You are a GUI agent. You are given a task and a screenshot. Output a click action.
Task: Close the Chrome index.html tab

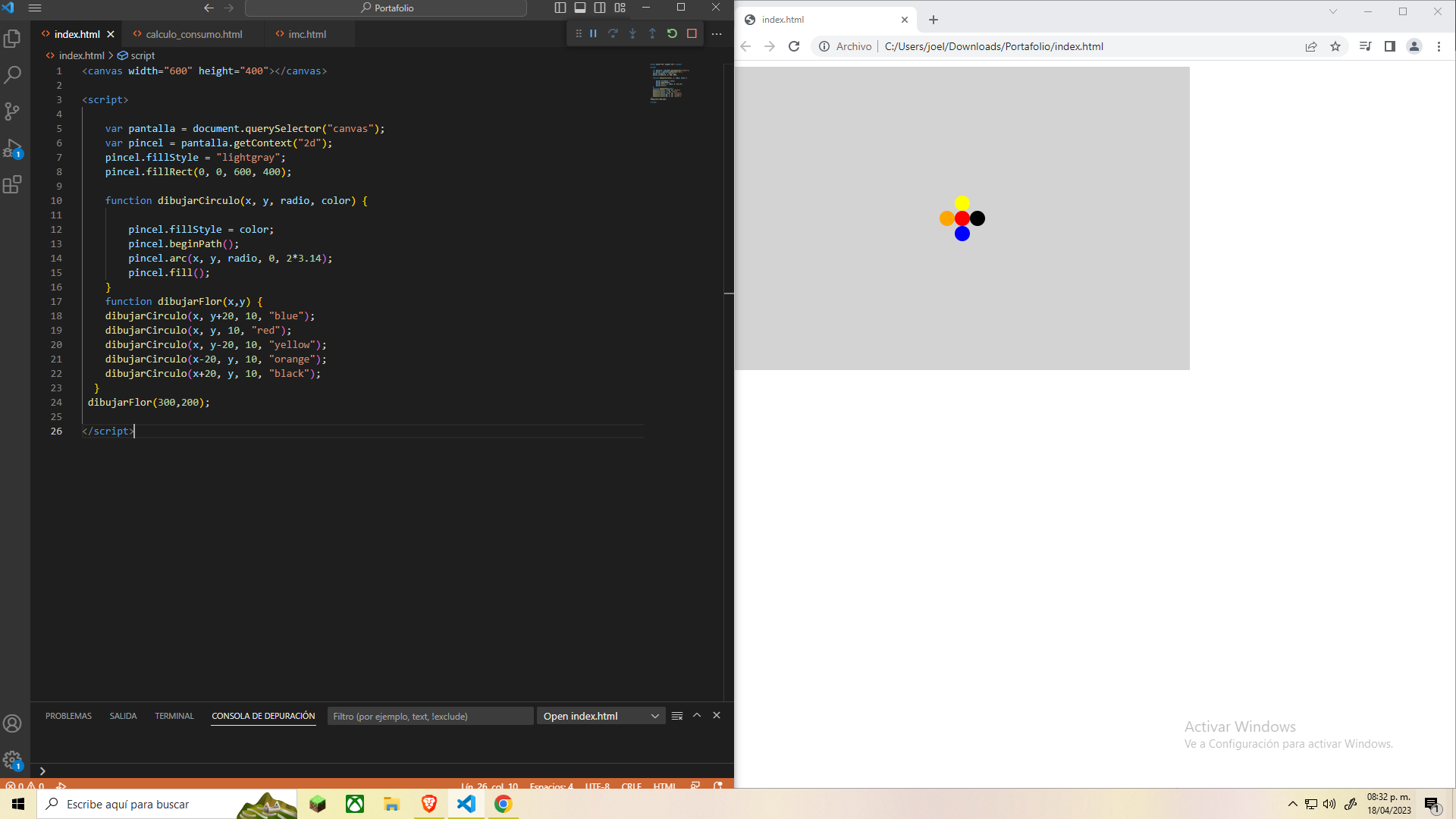tap(905, 20)
